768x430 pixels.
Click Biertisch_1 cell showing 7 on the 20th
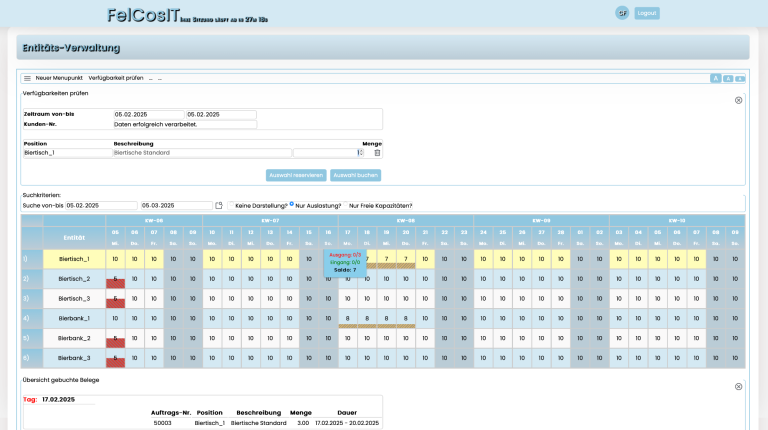coord(406,259)
